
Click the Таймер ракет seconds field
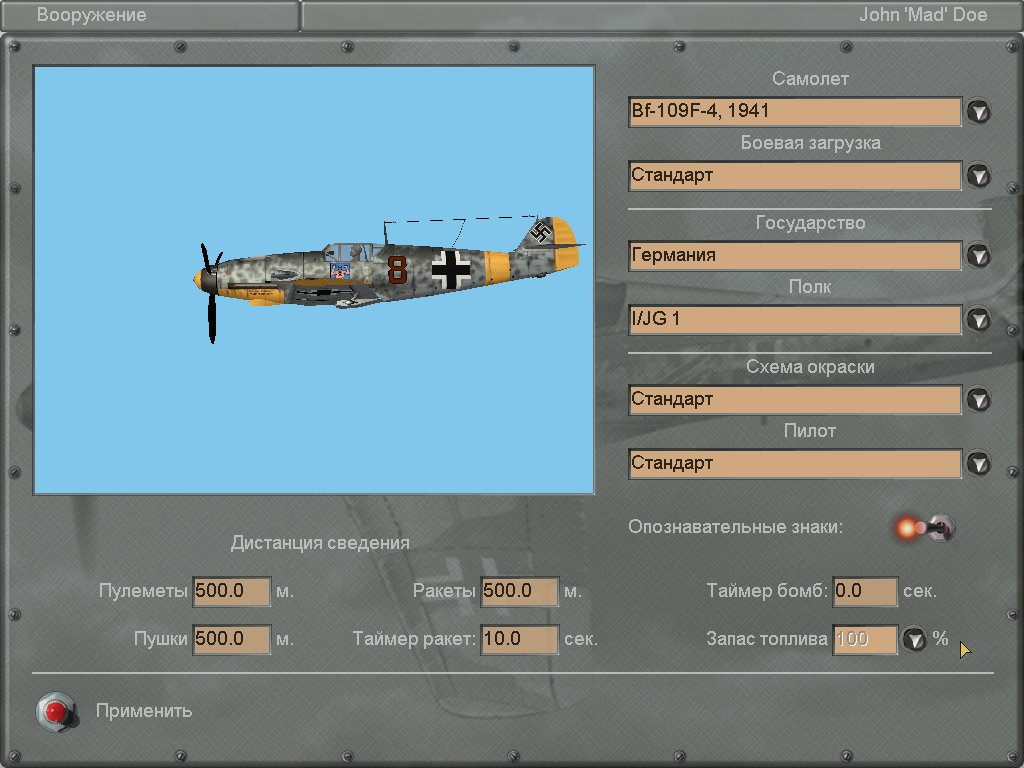[x=519, y=639]
